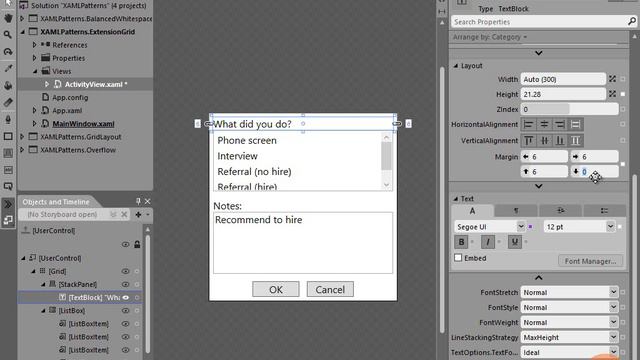Click the lock-all icon in Objects panel
Viewport: 640px width, 360px height.
[x=137, y=244]
